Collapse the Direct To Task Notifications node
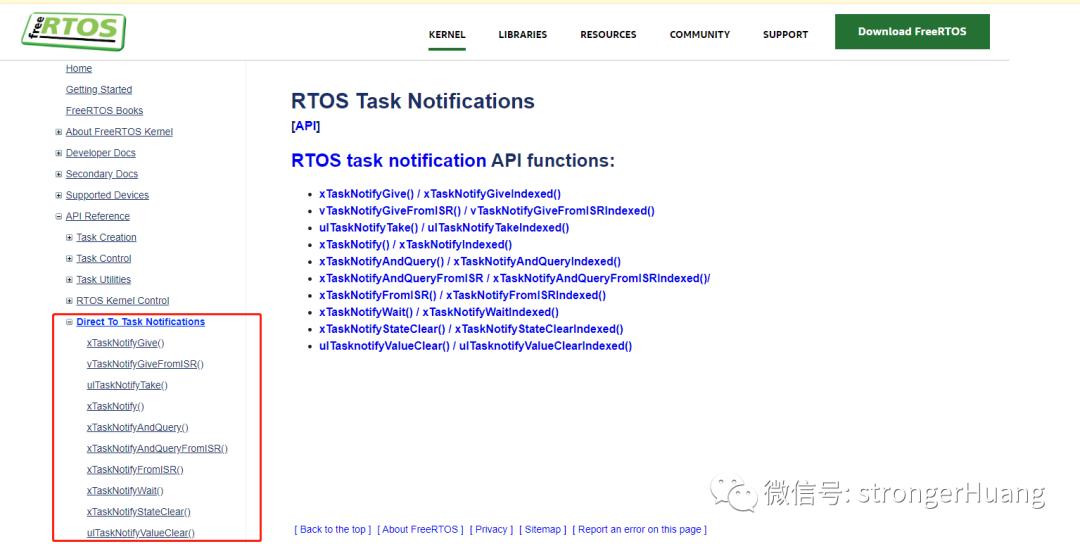The image size is (1080, 544). coord(69,322)
